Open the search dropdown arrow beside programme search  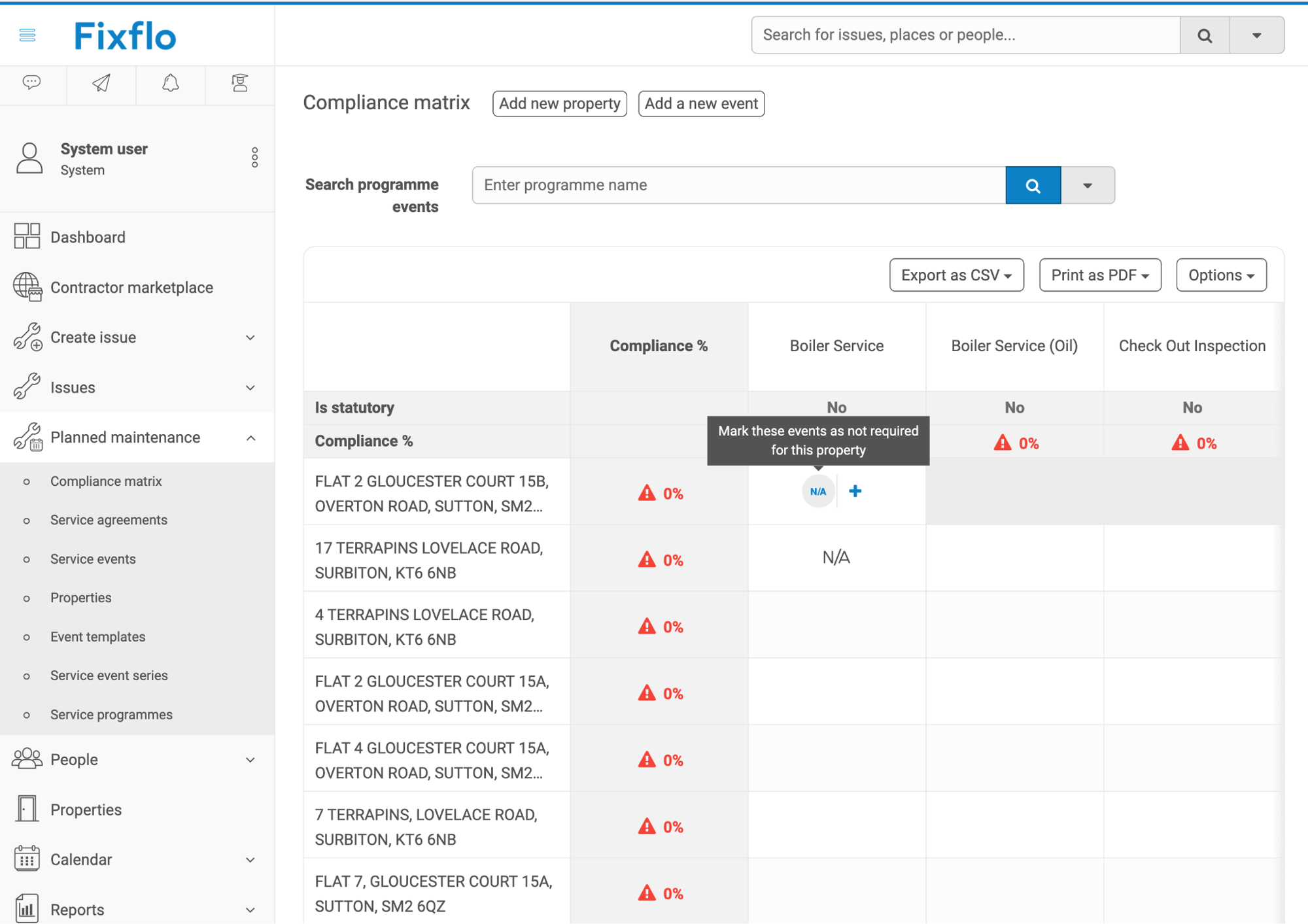click(x=1087, y=185)
